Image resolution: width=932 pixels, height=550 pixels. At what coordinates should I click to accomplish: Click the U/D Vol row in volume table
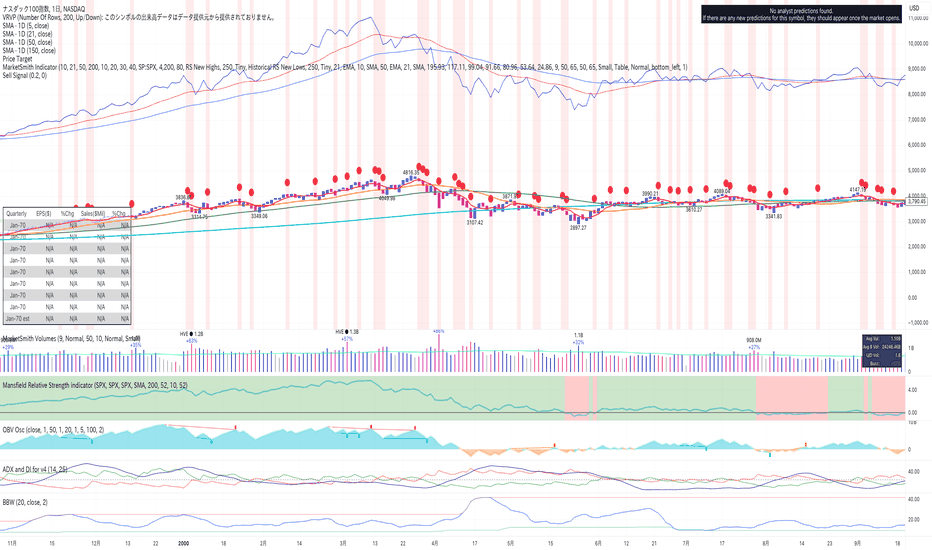click(x=882, y=355)
